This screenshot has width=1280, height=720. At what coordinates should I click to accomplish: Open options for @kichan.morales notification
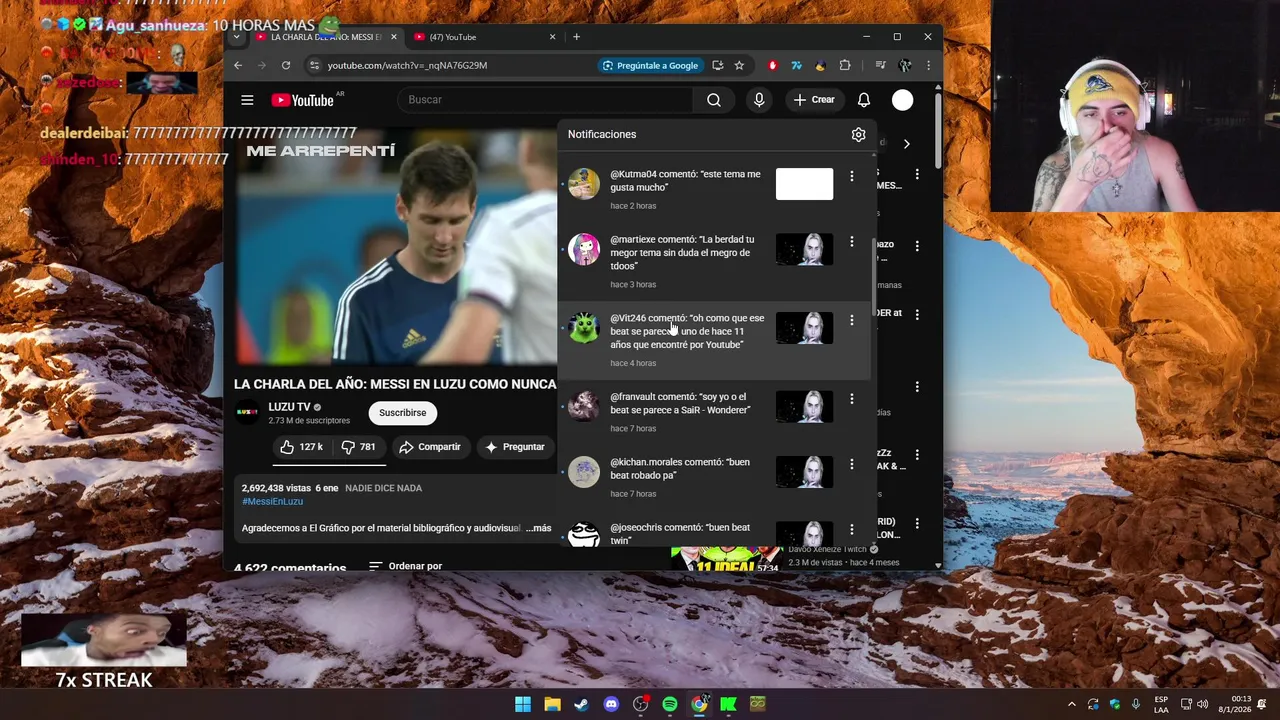click(852, 464)
